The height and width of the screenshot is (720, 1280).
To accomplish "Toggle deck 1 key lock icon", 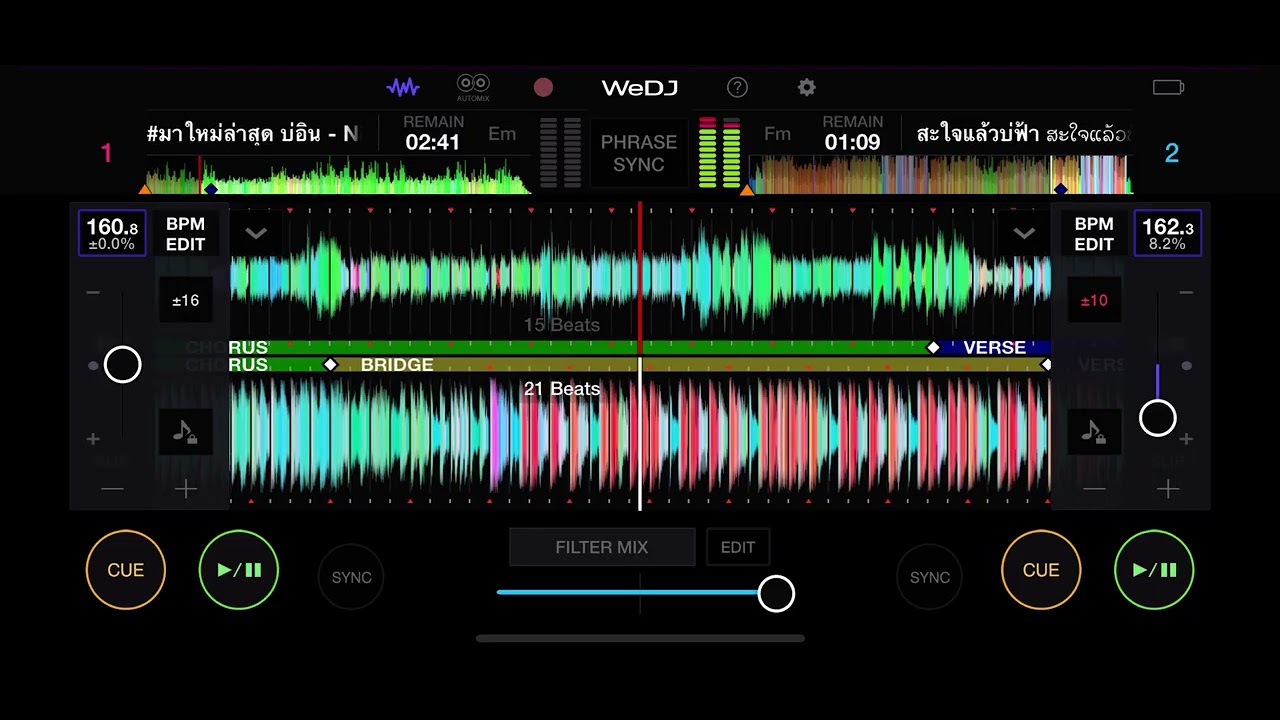I will [185, 432].
